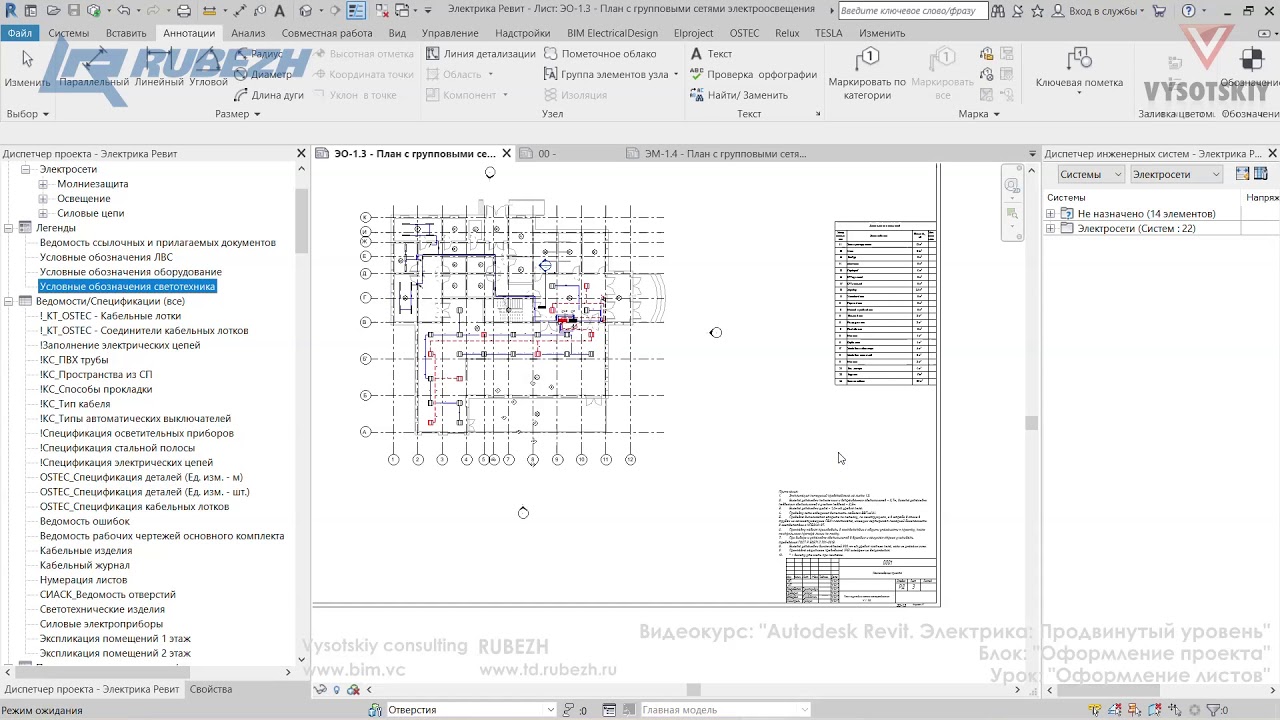
Task: Click the Communication Center satellite icon
Action: tap(1019, 11)
